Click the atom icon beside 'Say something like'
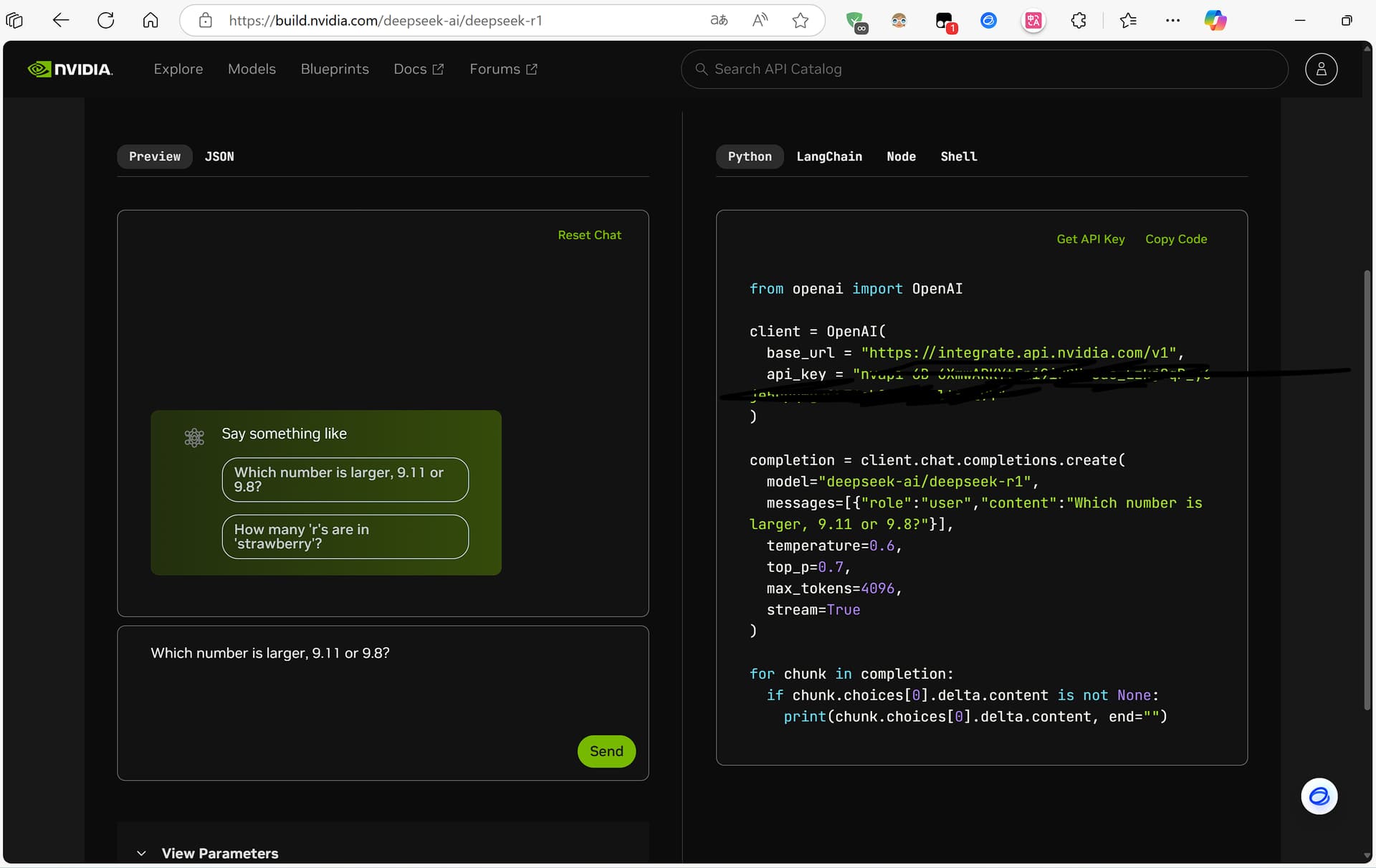 click(x=194, y=437)
